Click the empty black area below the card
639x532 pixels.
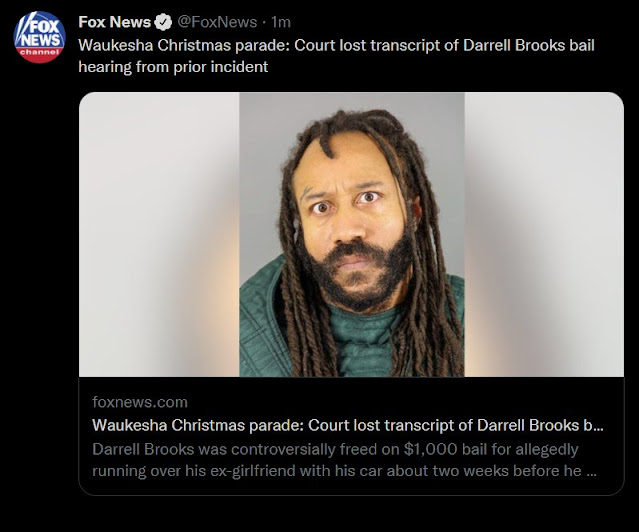coord(350,514)
